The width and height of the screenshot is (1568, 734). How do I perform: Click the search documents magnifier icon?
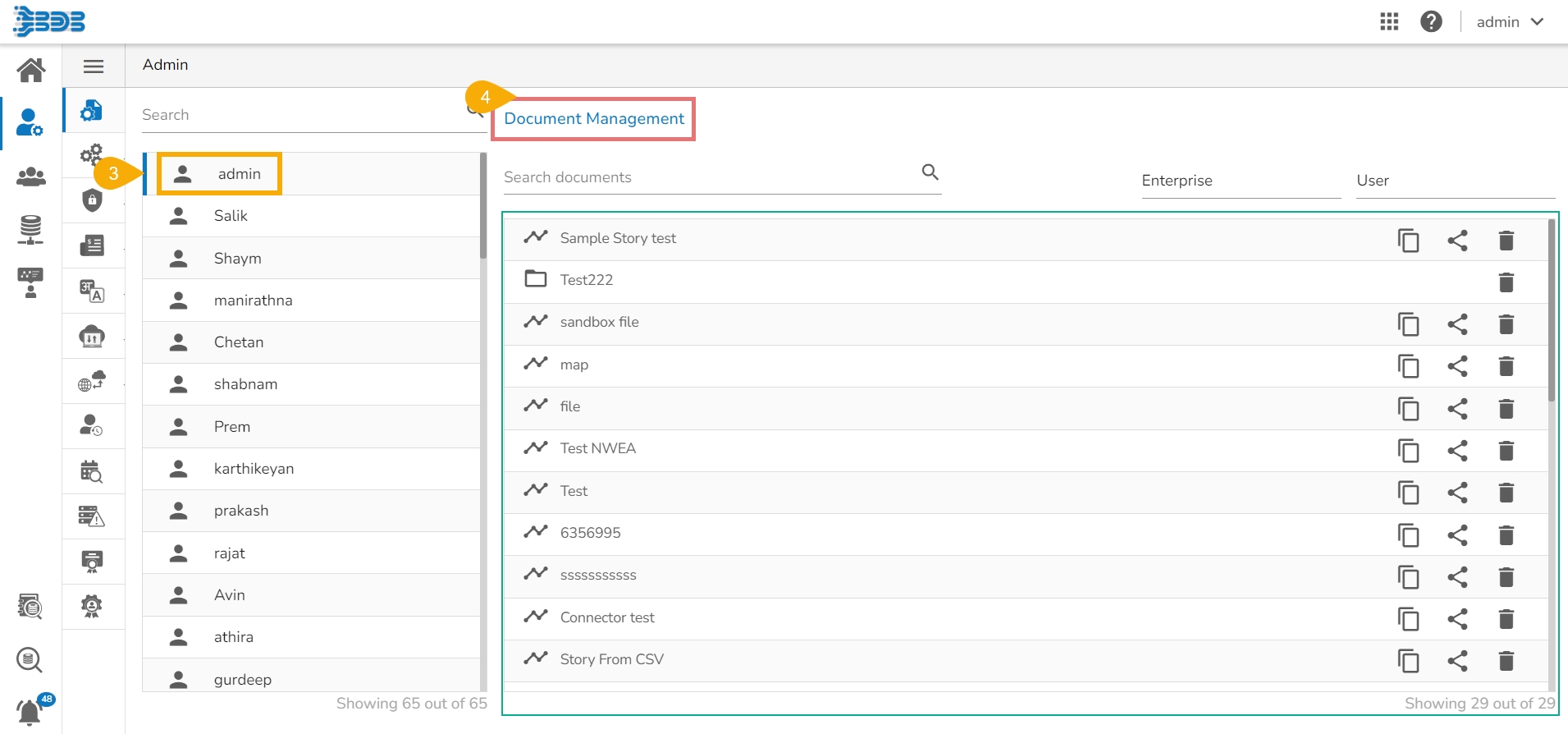coord(930,172)
